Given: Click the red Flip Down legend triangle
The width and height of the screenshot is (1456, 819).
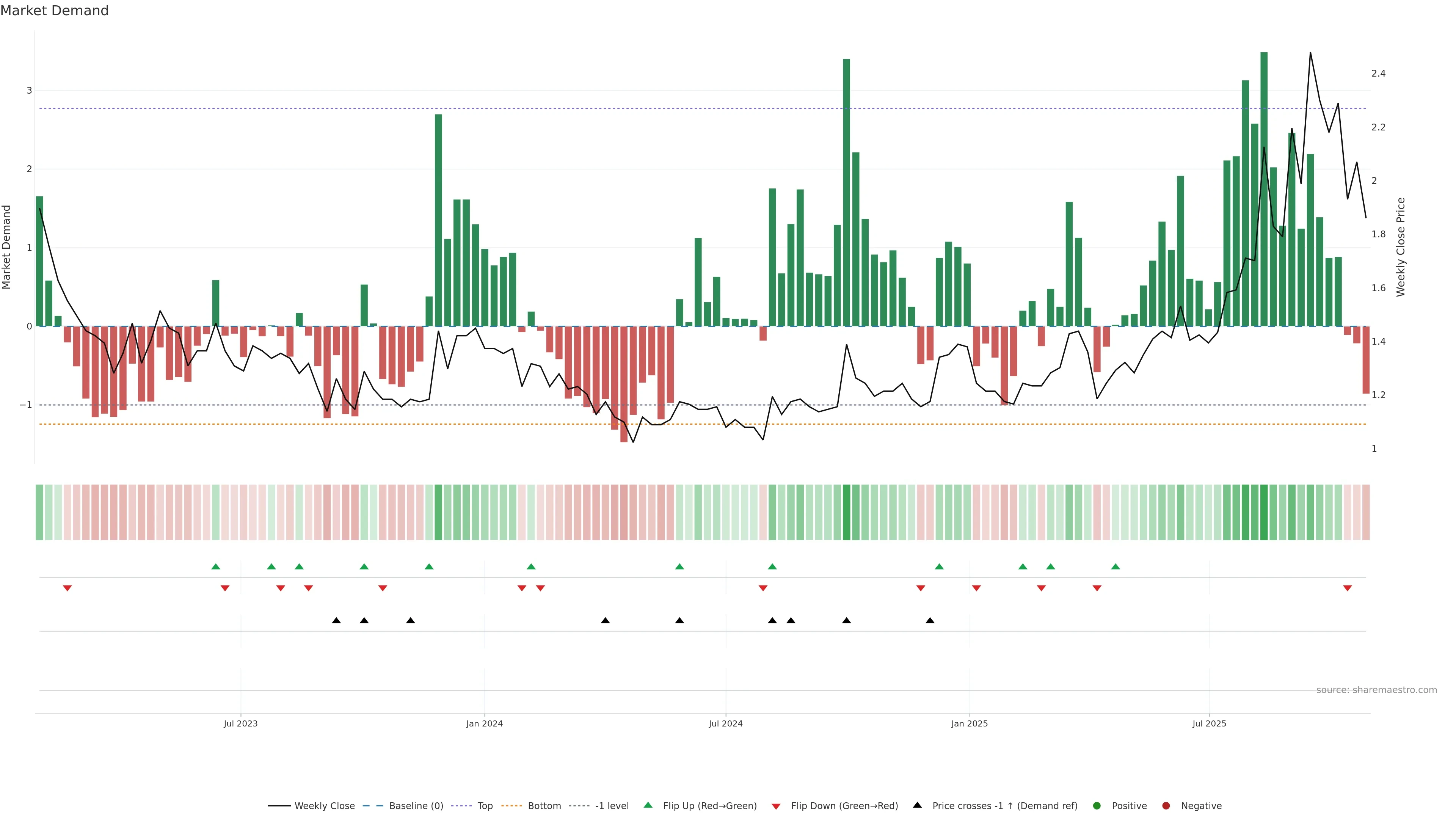Looking at the screenshot, I should 776,806.
